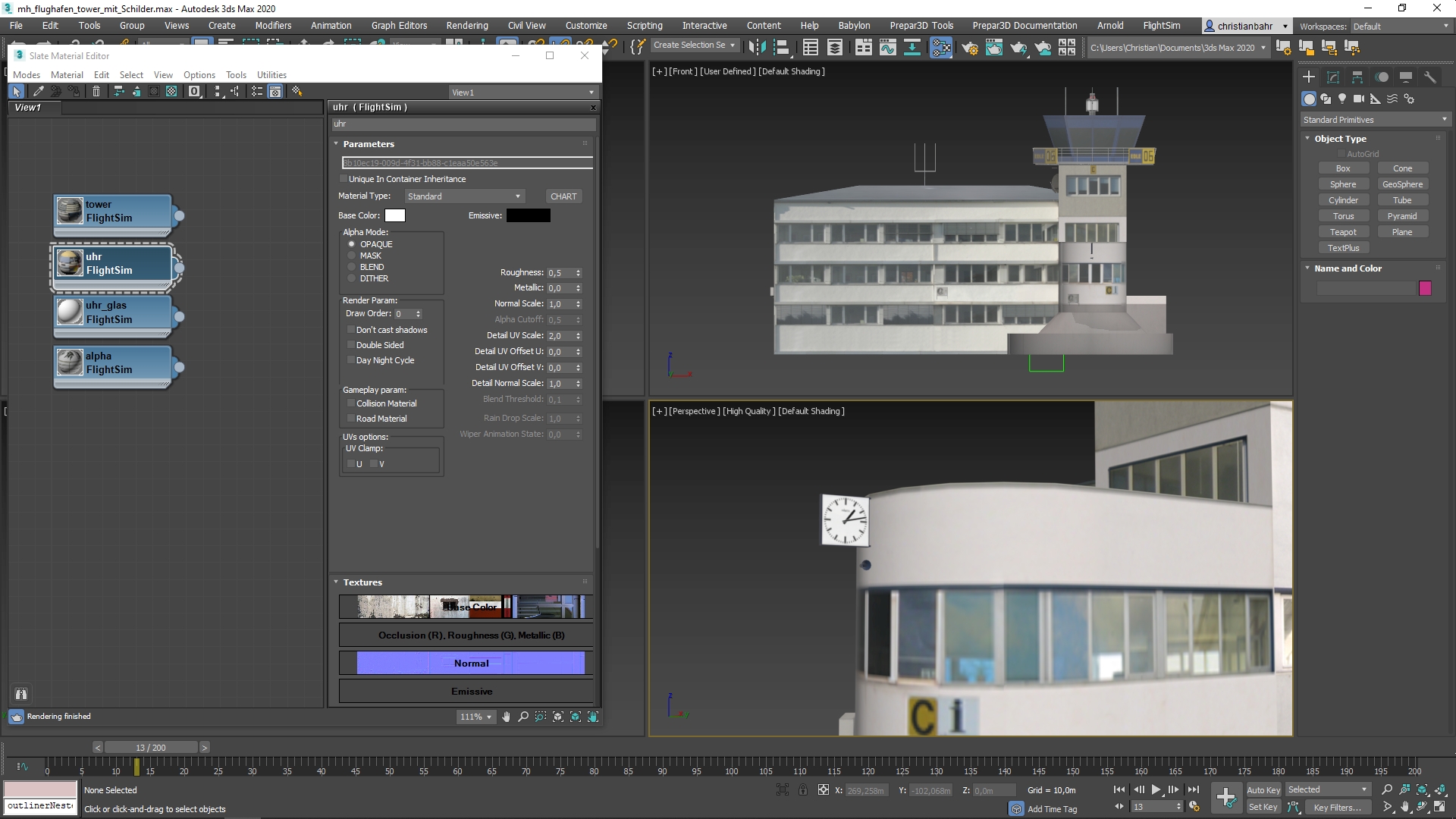The width and height of the screenshot is (1456, 819).
Task: Open the Utilities menu in Slate editor
Action: [x=271, y=75]
